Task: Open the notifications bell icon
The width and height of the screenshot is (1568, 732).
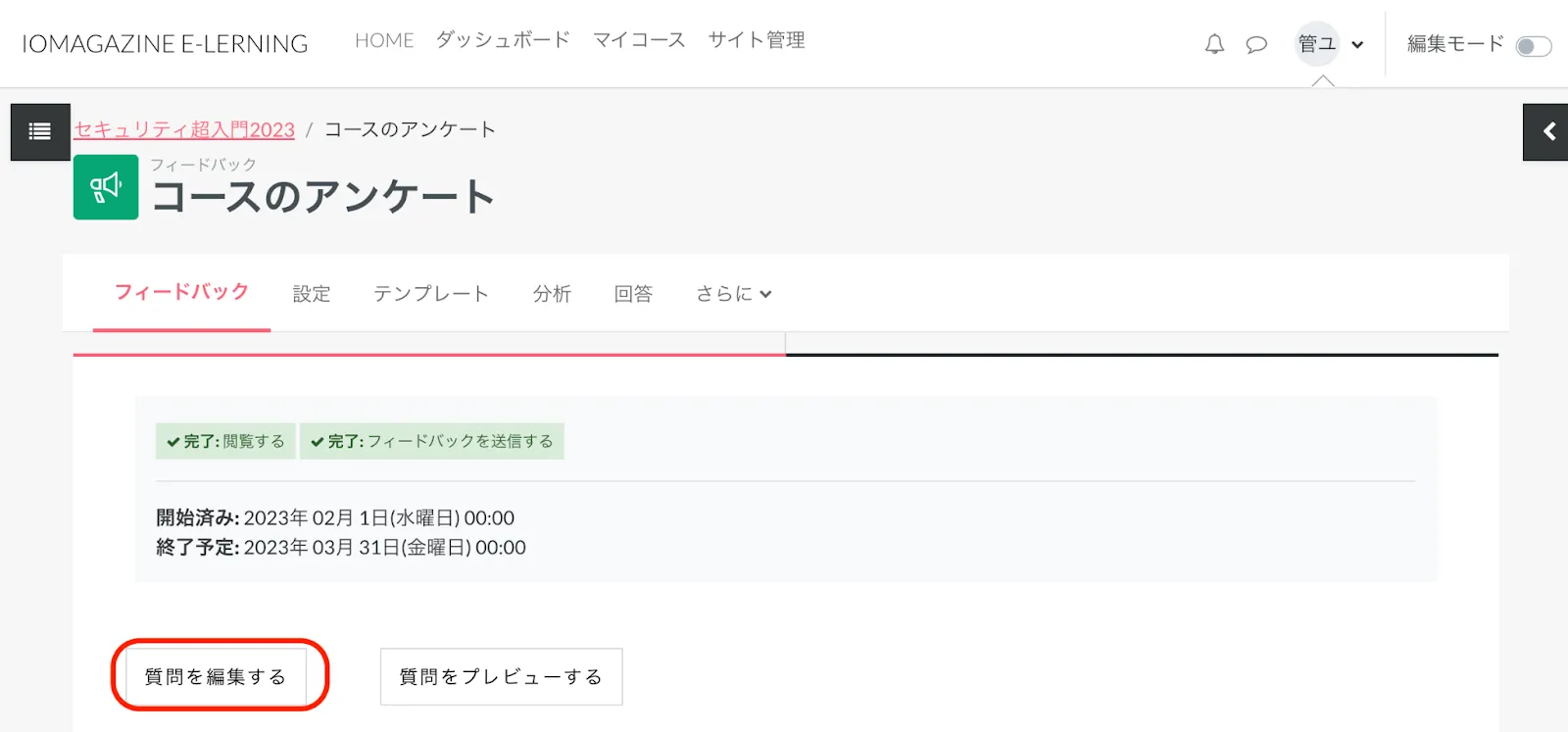Action: (1214, 44)
